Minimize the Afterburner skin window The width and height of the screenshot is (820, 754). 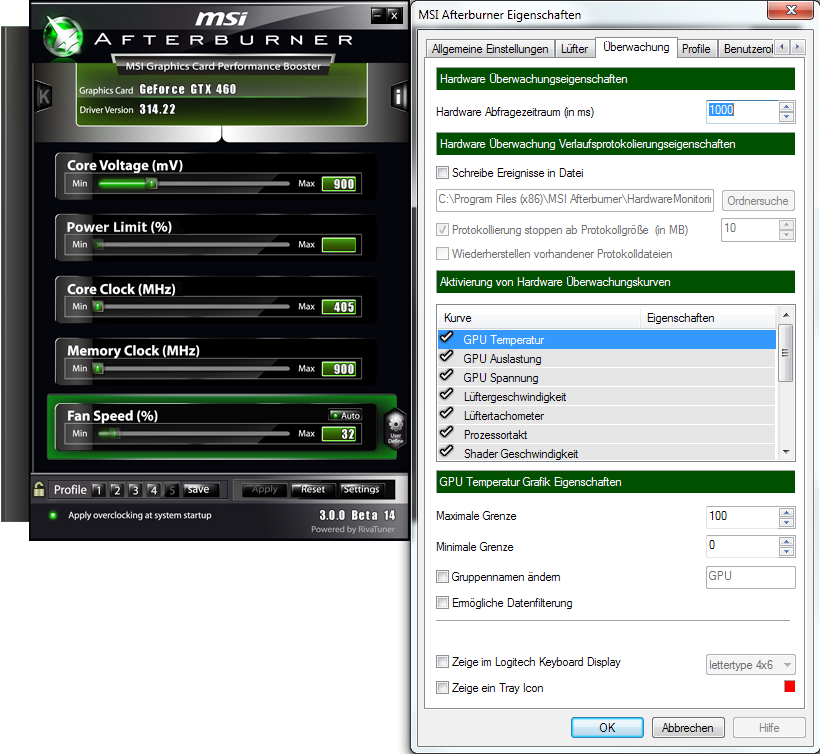(378, 16)
